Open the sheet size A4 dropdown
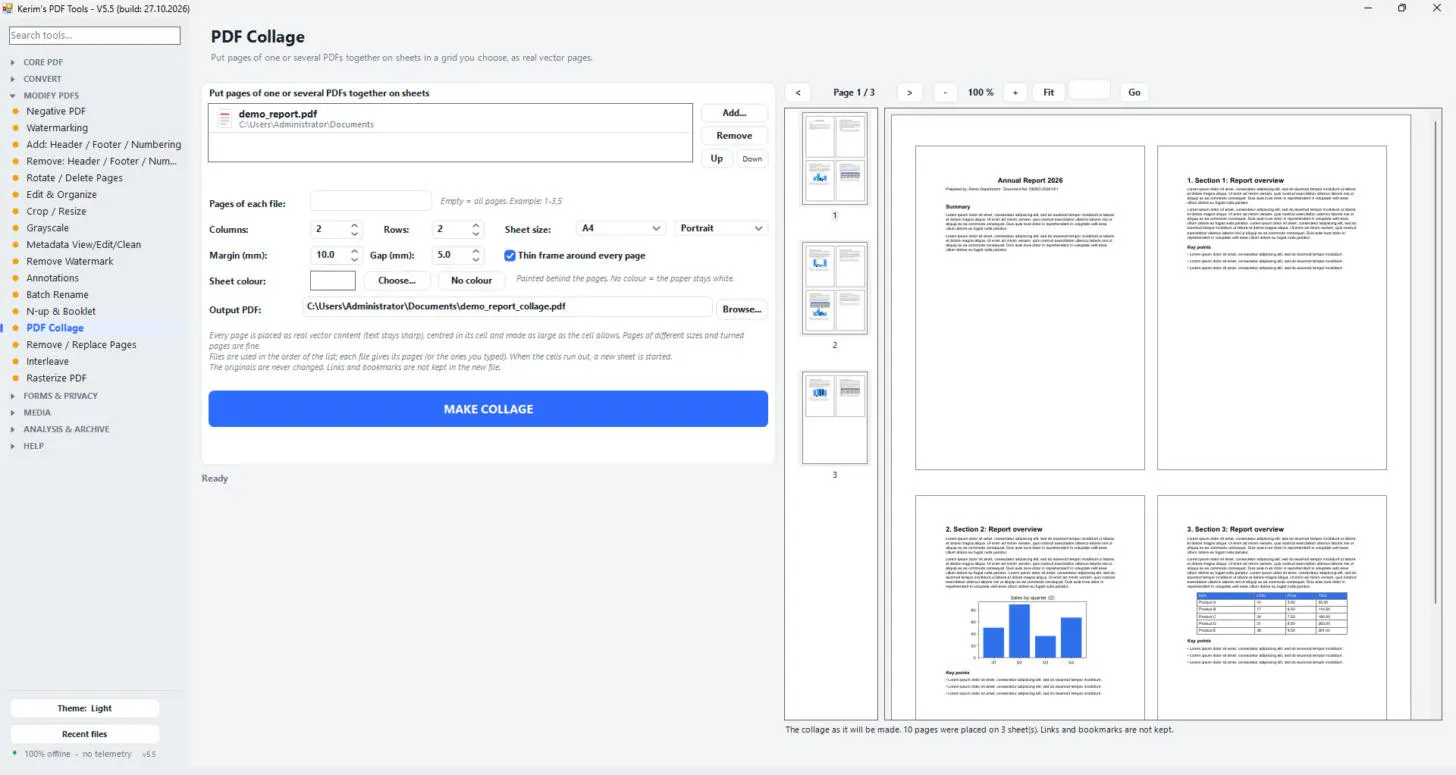 coord(621,228)
